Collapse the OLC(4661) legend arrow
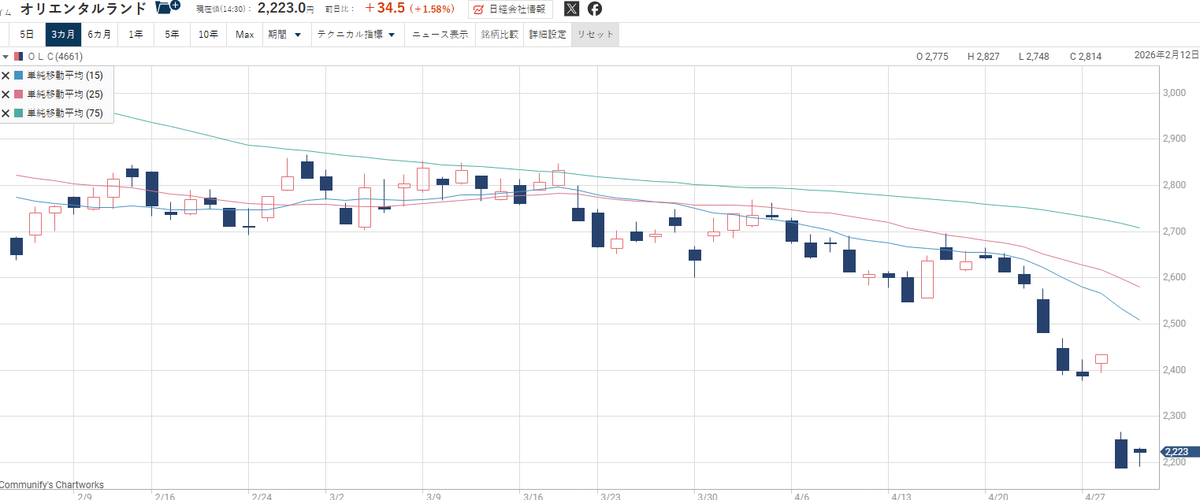 tap(7, 57)
